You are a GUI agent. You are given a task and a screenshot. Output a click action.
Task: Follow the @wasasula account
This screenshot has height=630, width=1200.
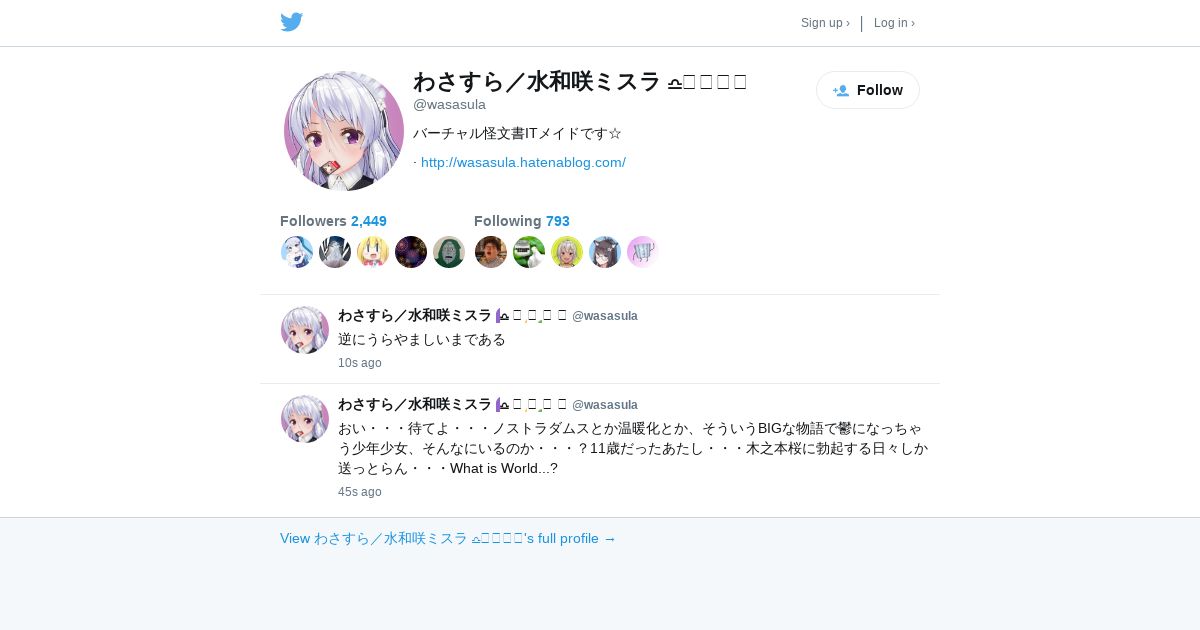pyautogui.click(x=868, y=90)
